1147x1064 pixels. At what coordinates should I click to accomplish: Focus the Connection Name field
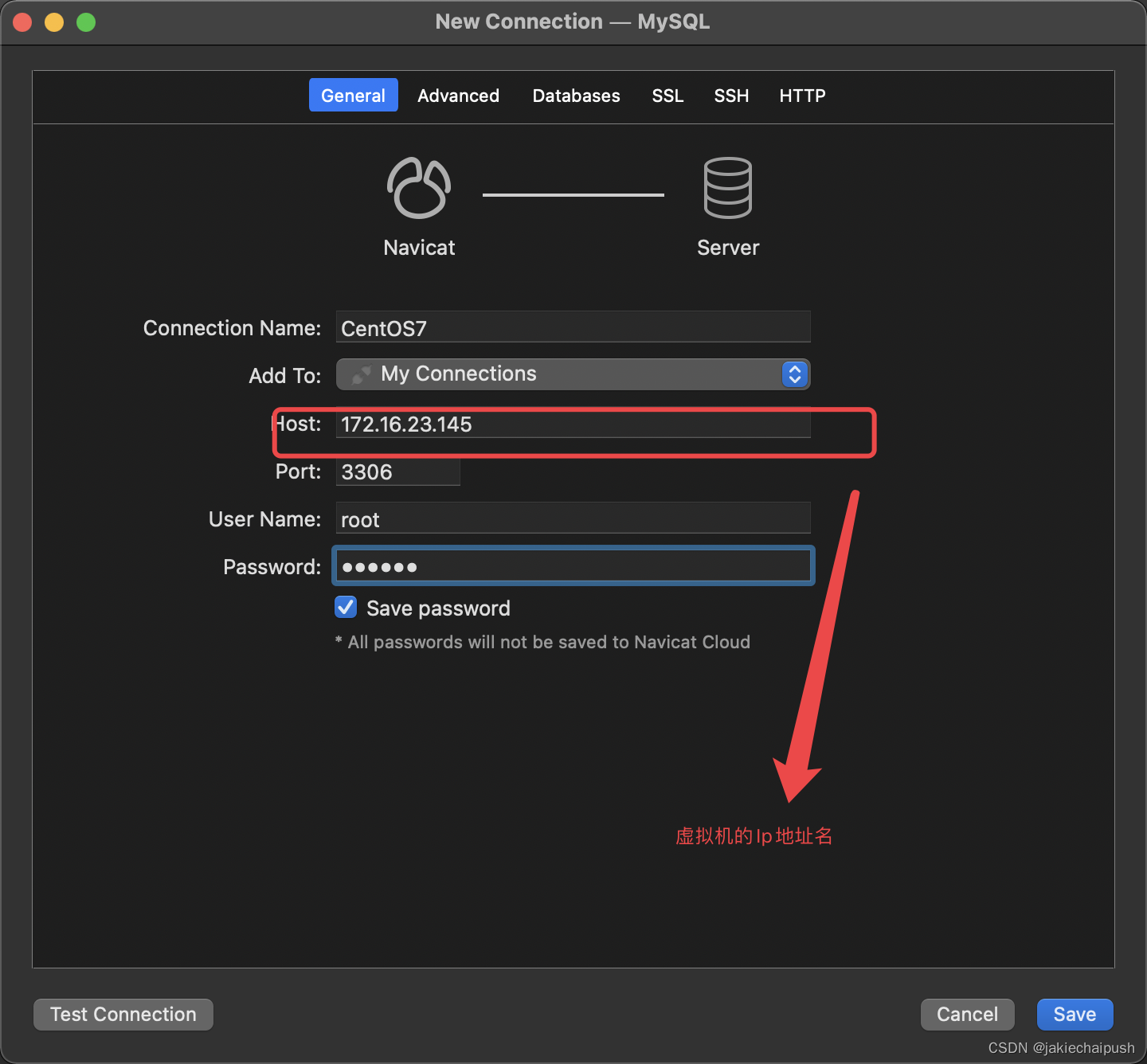click(573, 327)
